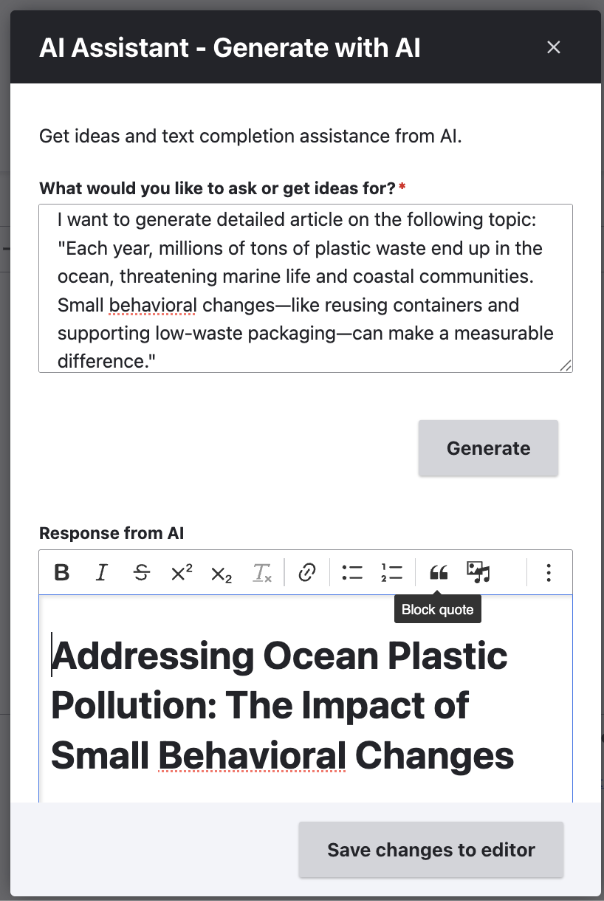Close the AI Assistant dialog
This screenshot has height=901, width=604.
554,47
